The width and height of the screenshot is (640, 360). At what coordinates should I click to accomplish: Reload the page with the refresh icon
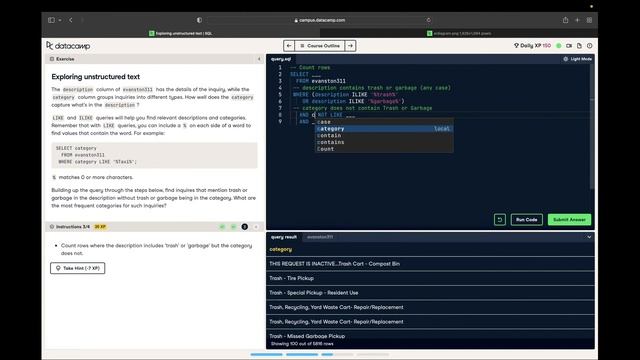pos(428,20)
